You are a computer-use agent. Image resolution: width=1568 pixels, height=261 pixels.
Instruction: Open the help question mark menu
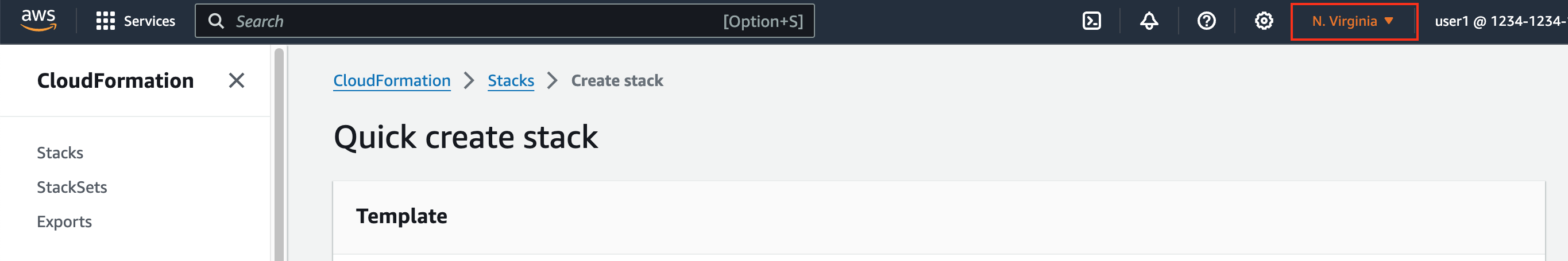pos(1206,21)
